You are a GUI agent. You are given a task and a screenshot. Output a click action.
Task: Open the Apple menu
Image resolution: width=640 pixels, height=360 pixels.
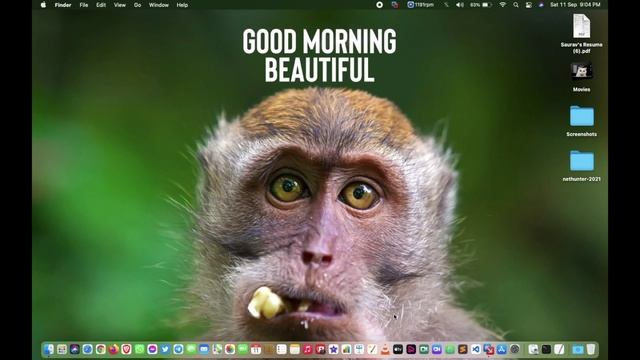pos(43,5)
